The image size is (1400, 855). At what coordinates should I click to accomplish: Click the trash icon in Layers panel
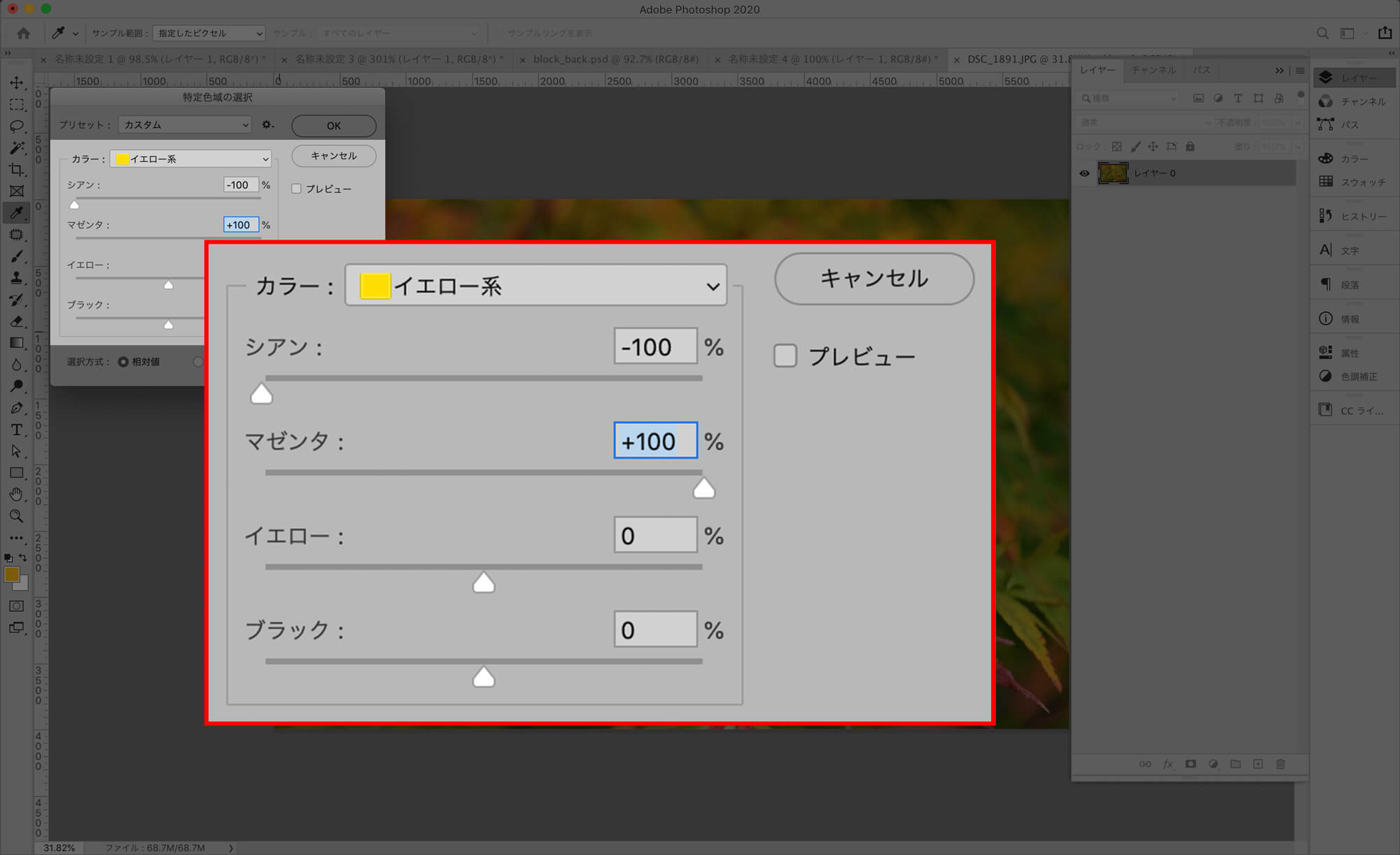click(x=1280, y=764)
